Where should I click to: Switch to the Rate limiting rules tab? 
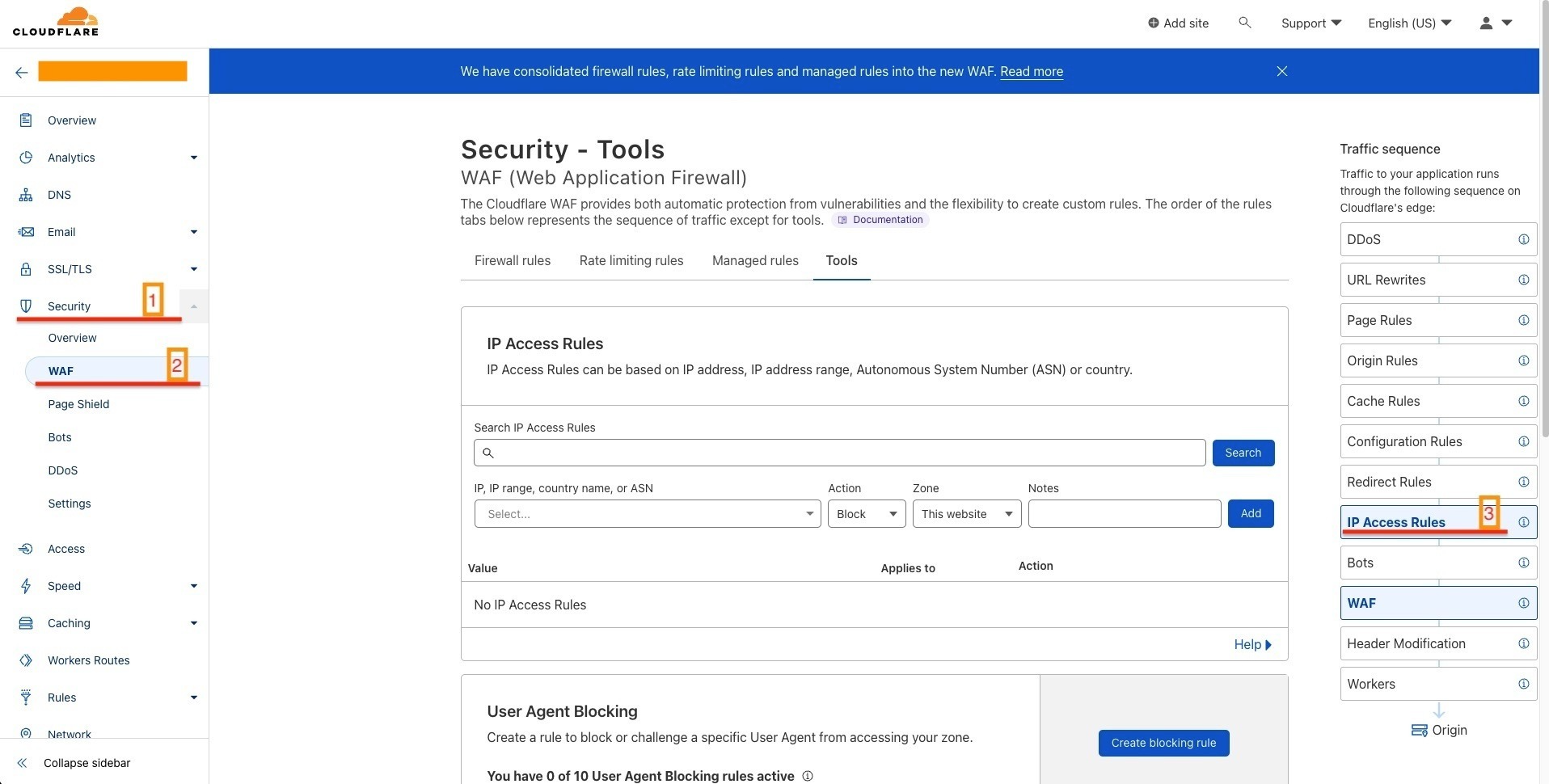pyautogui.click(x=631, y=260)
